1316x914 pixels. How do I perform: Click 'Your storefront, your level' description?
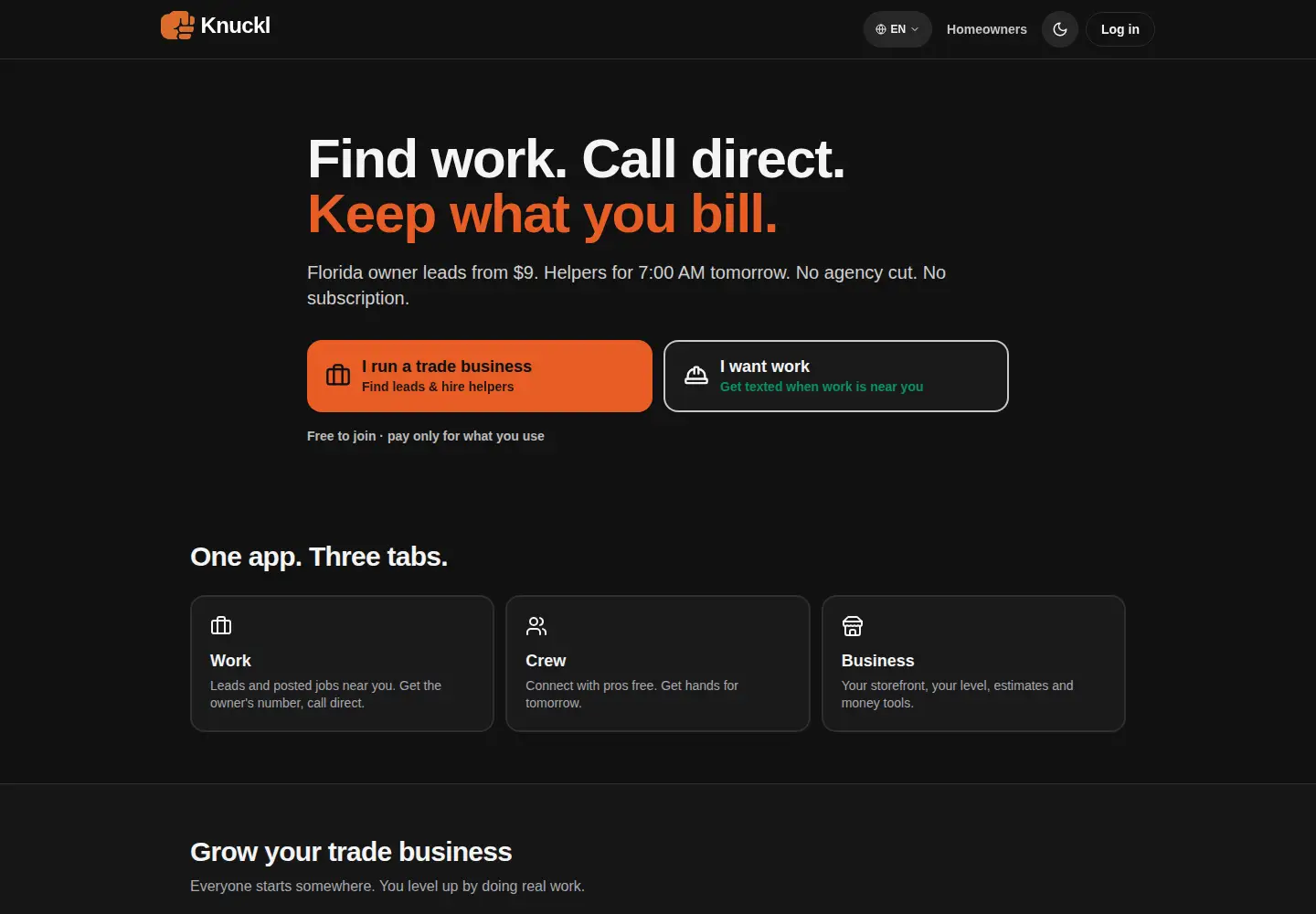[x=957, y=694]
